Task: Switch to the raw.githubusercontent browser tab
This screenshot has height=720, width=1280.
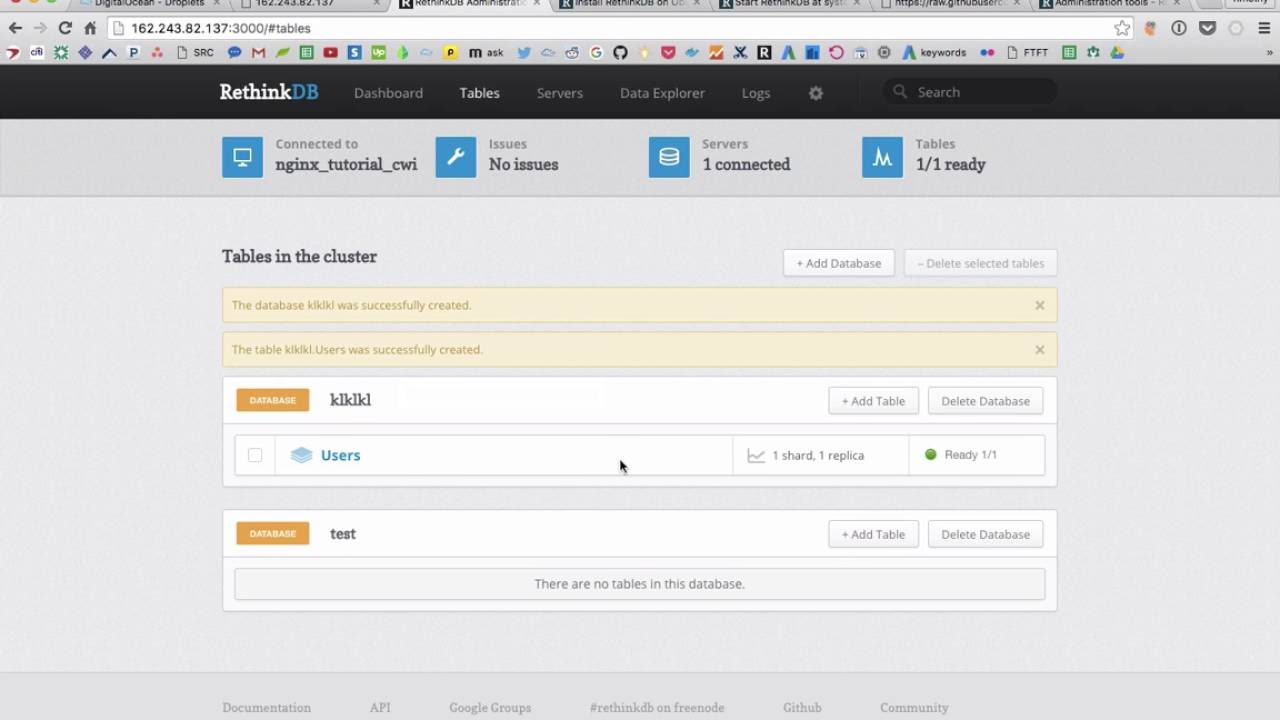Action: click(950, 4)
